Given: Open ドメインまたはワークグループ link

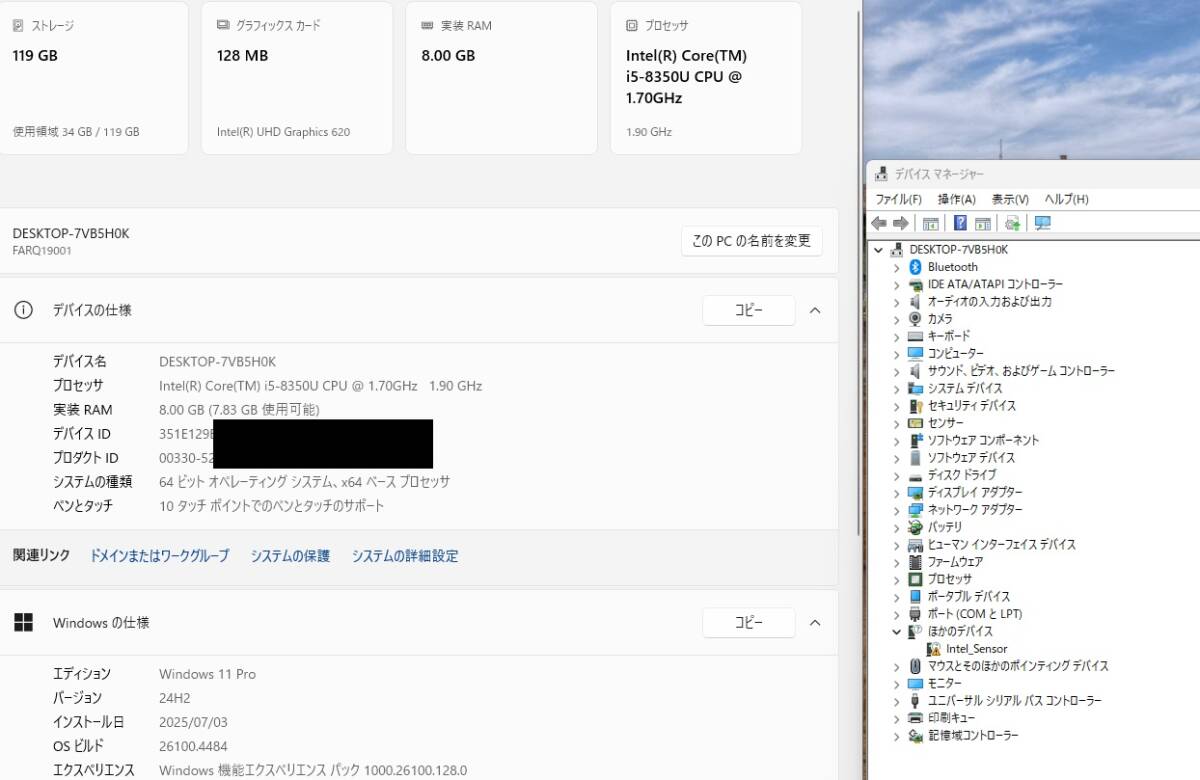Looking at the screenshot, I should tap(159, 556).
